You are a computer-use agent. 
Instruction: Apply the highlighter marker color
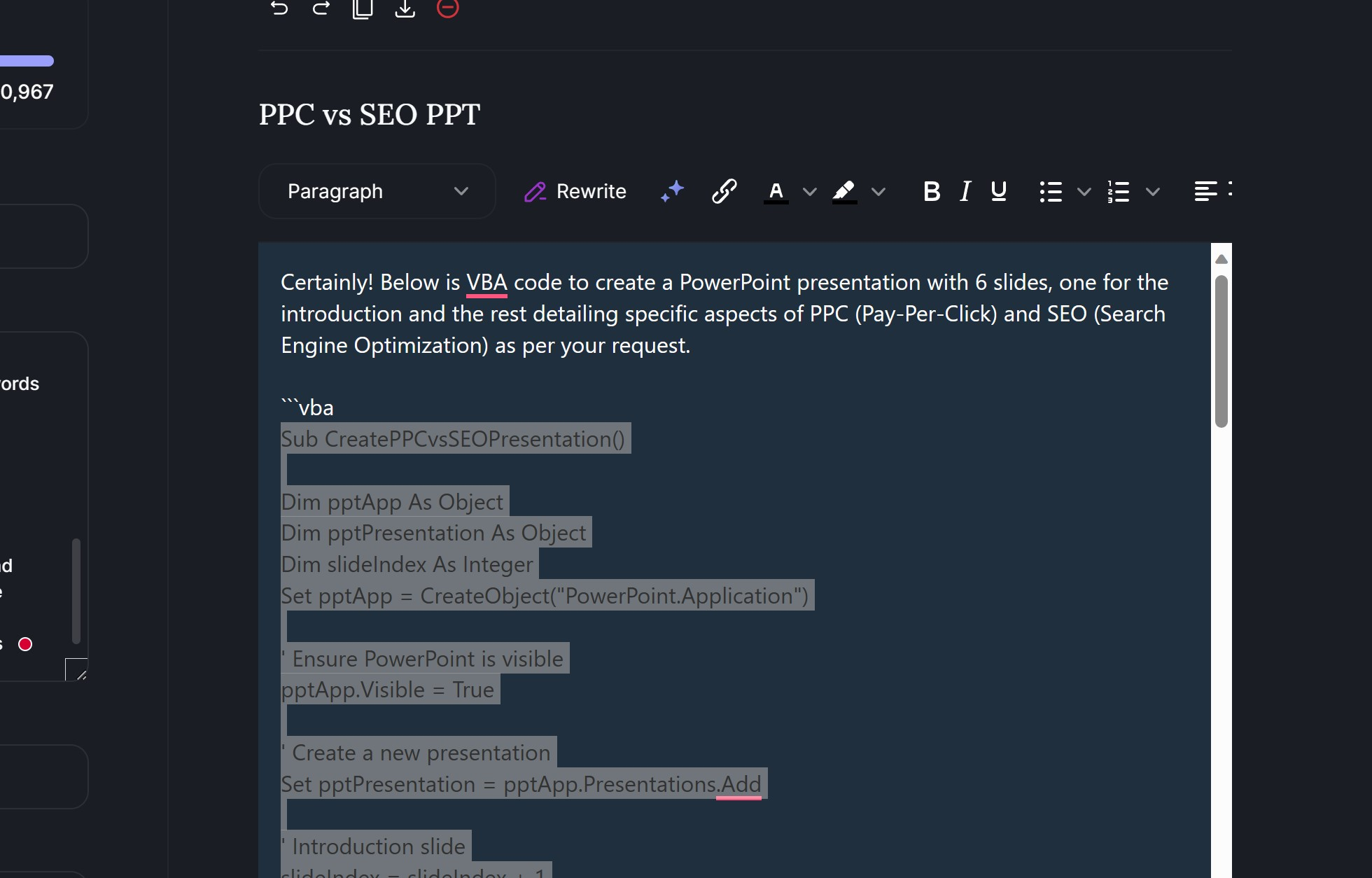[x=844, y=191]
